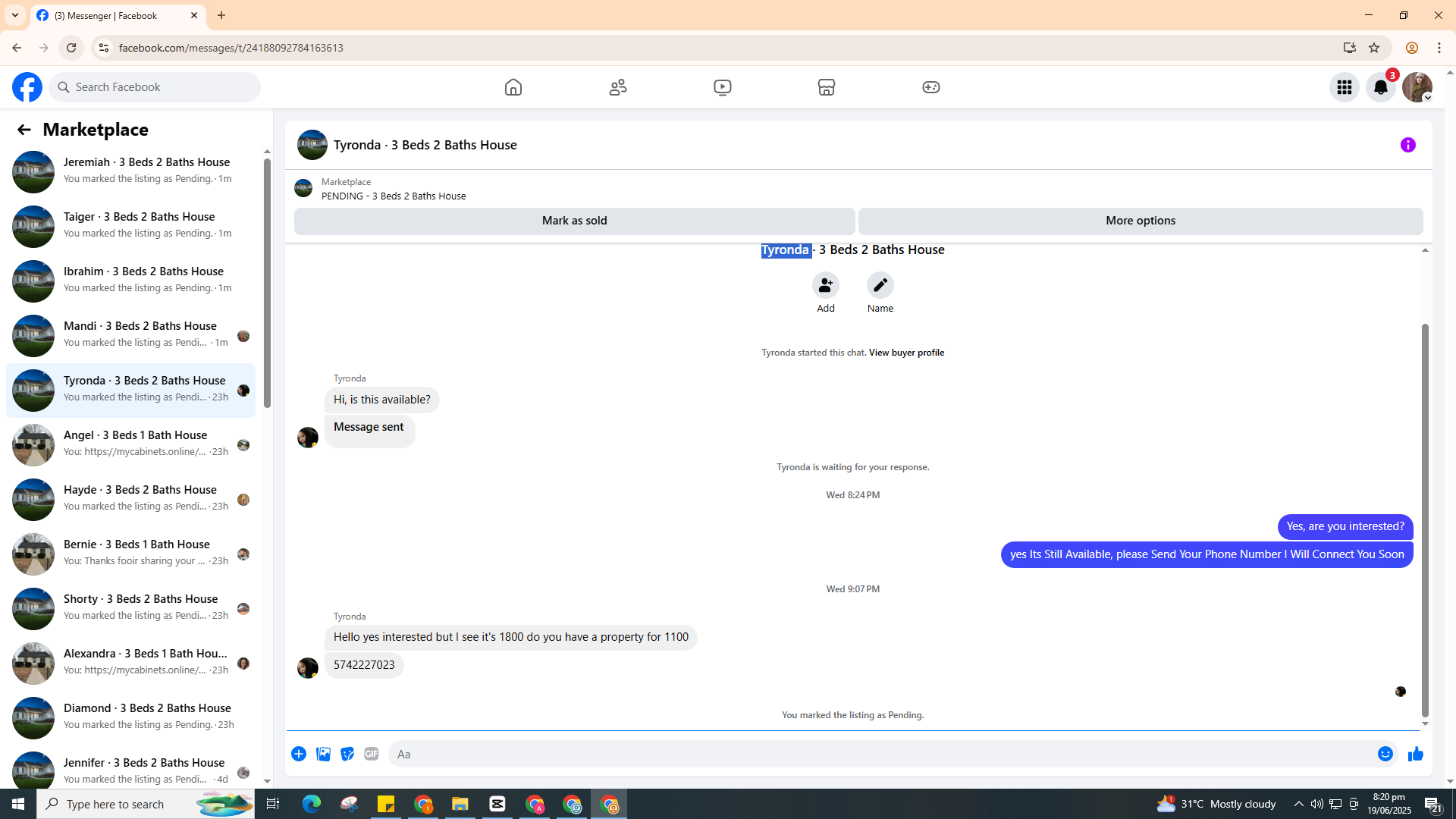
Task: Open the View buyer profile link
Action: (x=906, y=353)
